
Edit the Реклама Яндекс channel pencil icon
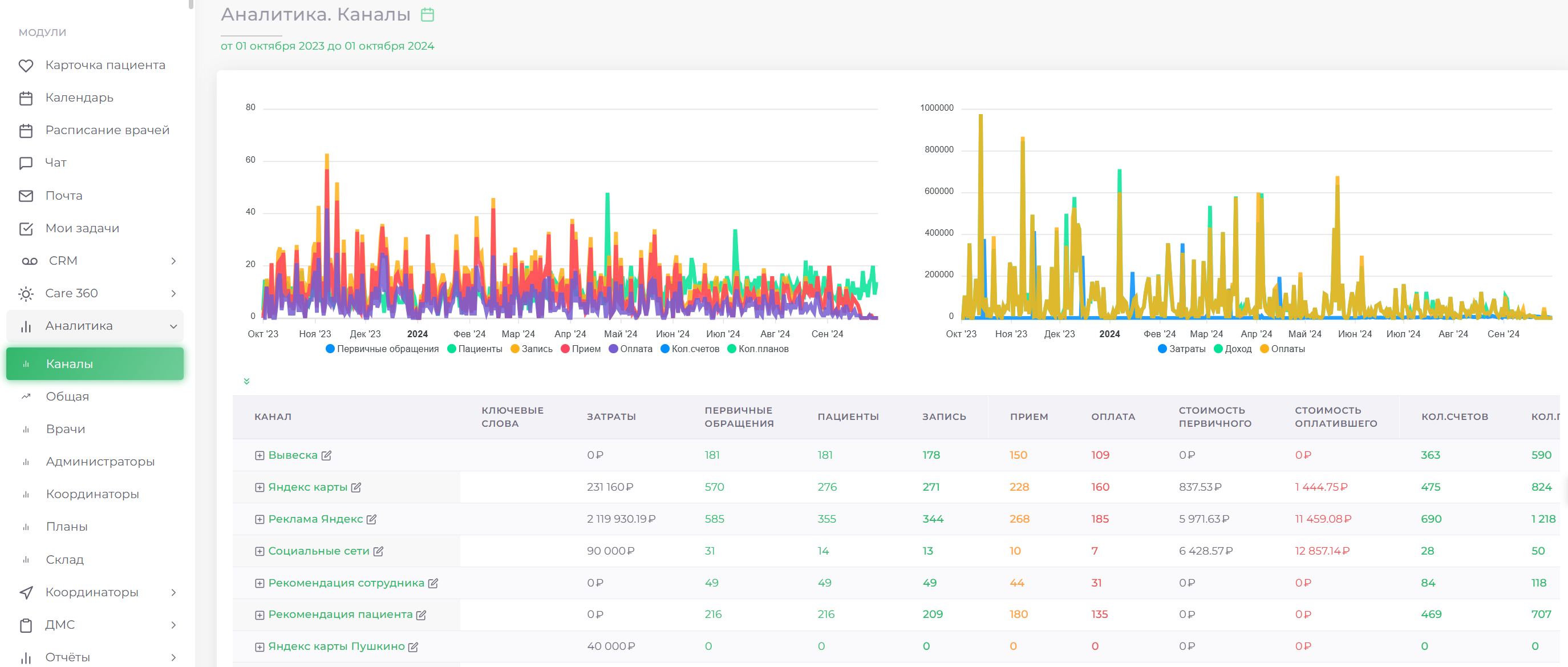371,519
